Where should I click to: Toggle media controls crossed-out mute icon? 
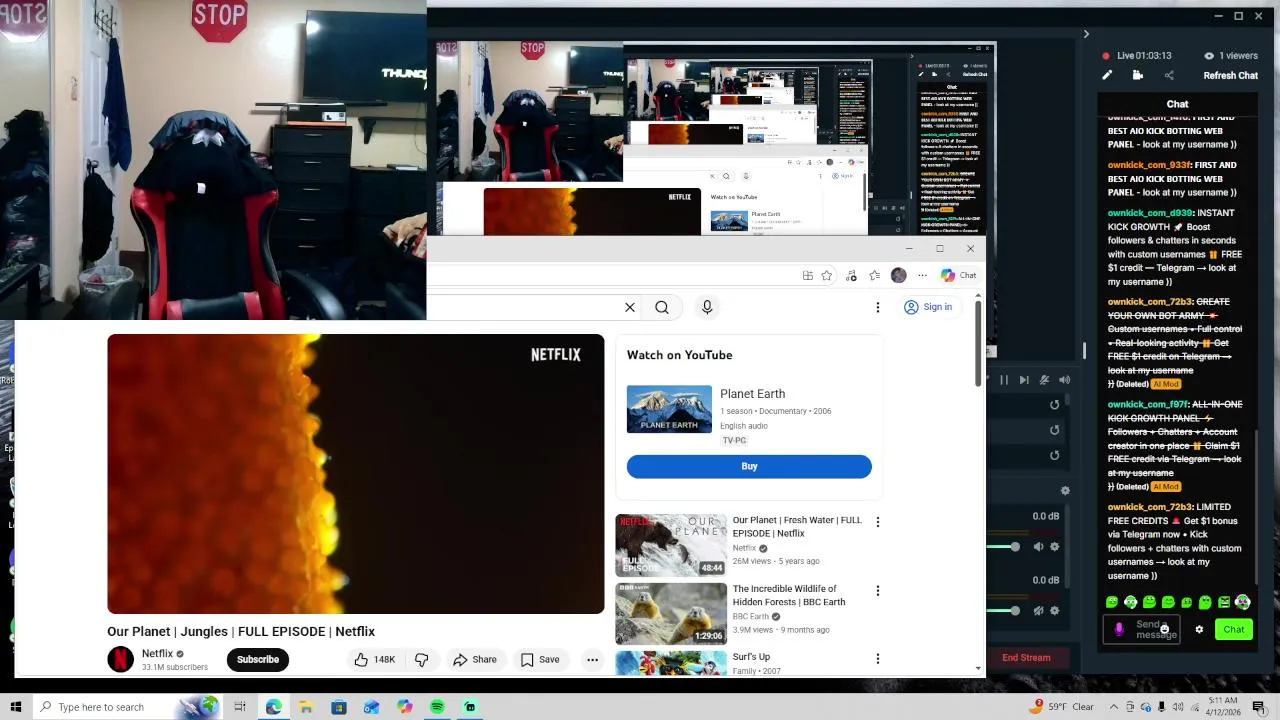click(x=1044, y=380)
